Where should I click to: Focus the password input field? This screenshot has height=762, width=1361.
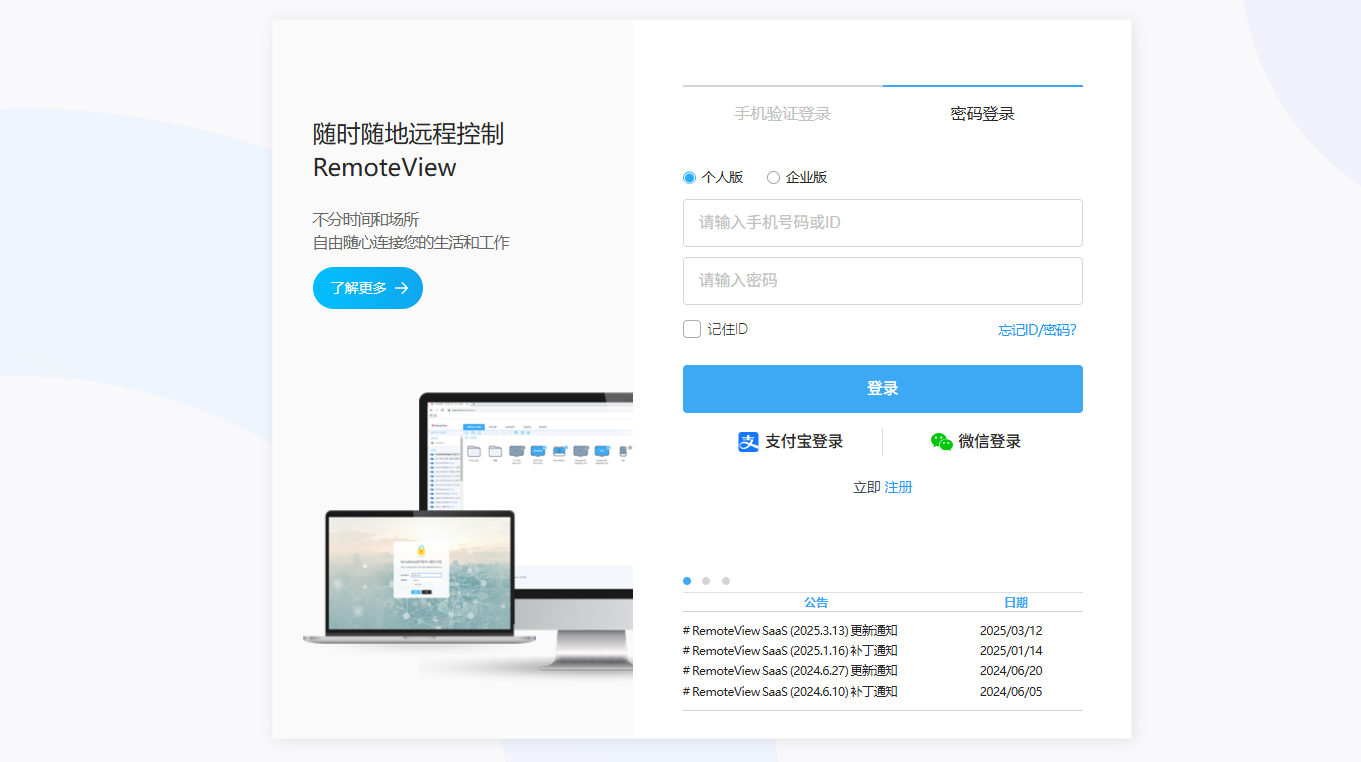click(883, 281)
